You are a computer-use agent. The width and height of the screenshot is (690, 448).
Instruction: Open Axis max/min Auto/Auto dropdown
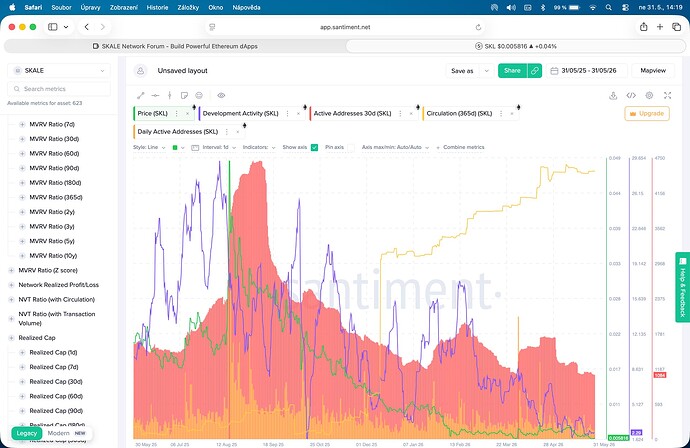395,147
